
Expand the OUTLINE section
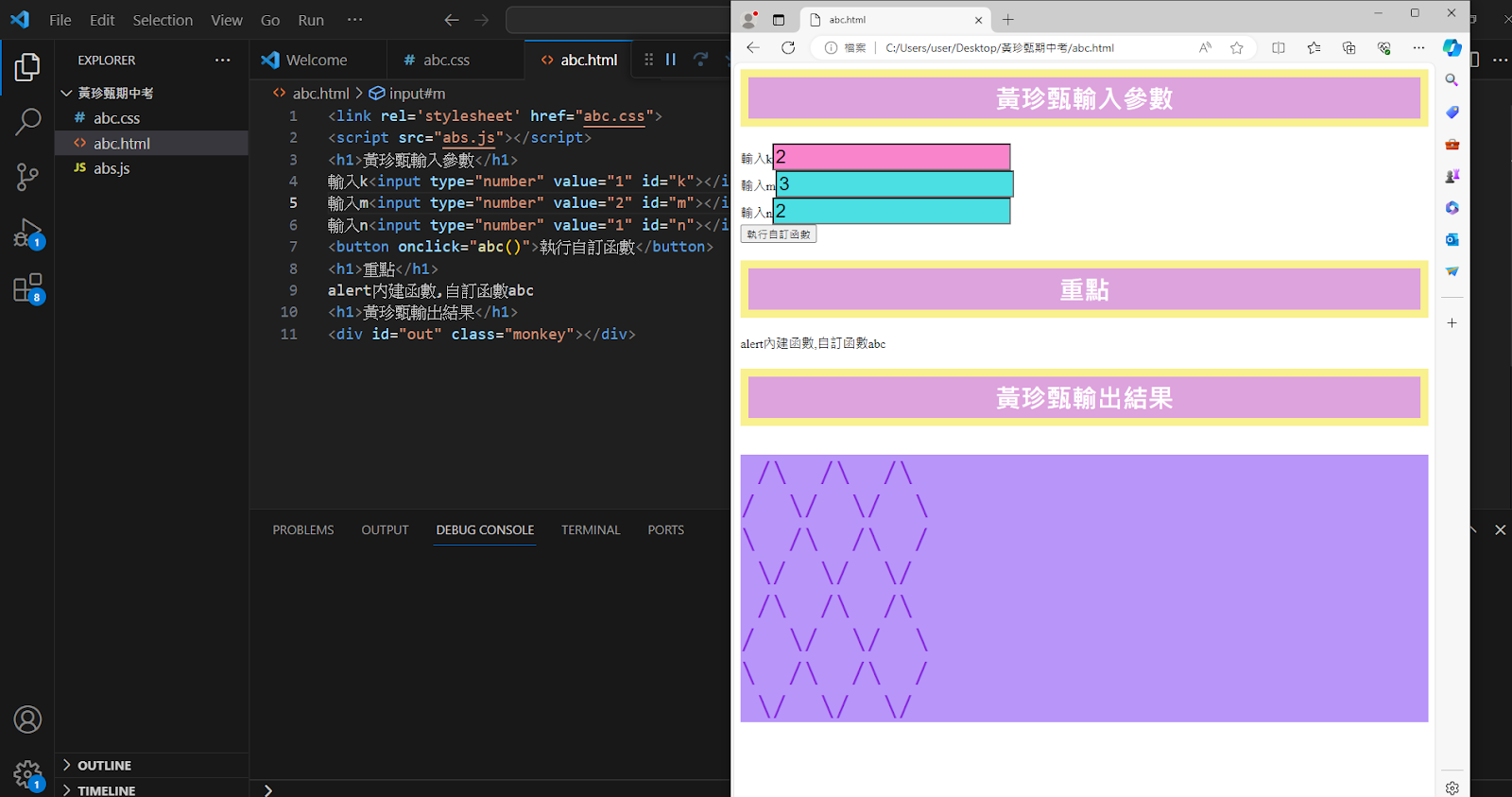(x=66, y=766)
